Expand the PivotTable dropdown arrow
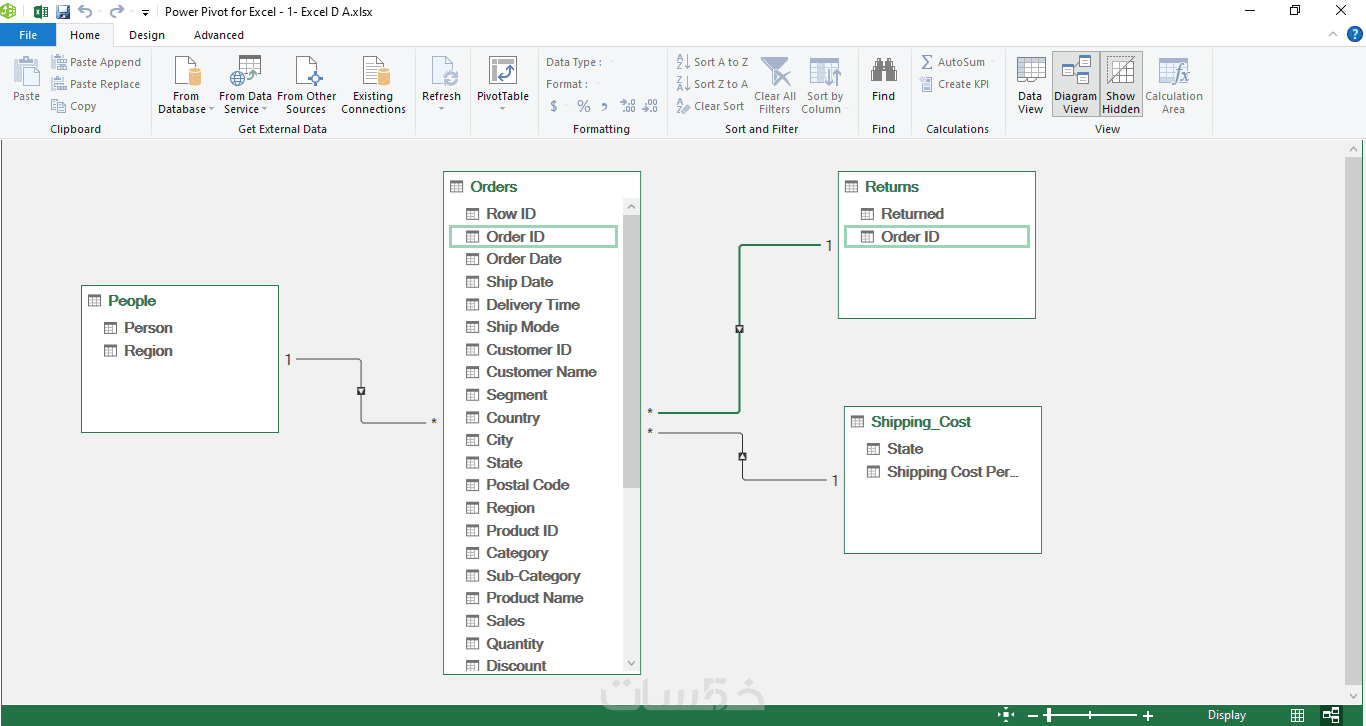 coord(502,109)
